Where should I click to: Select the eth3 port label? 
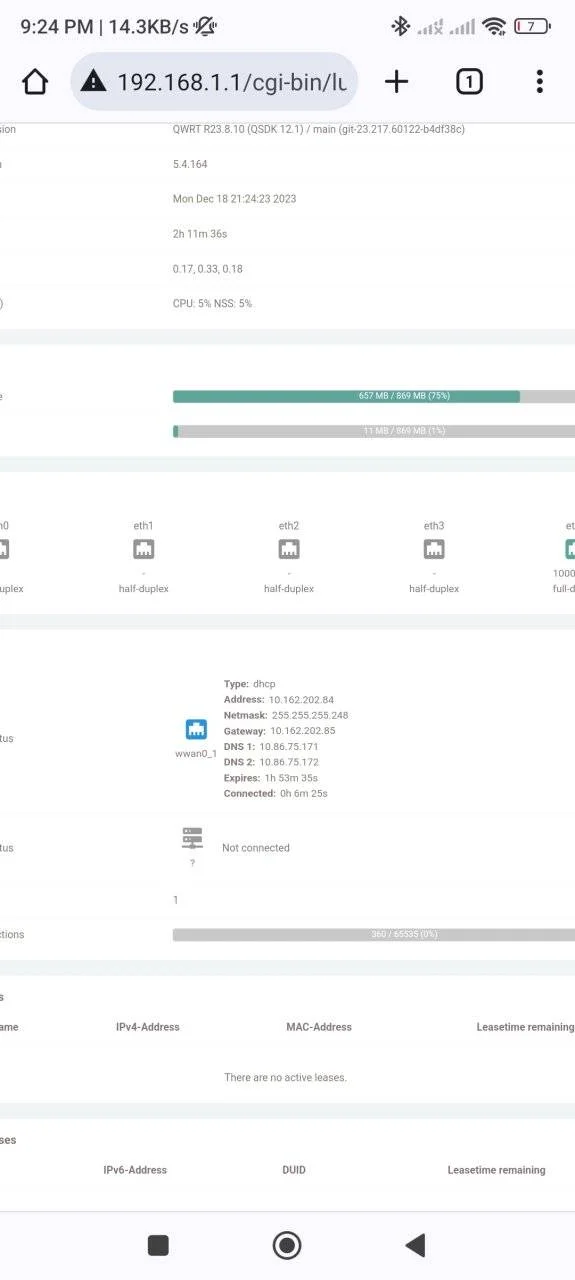434,526
